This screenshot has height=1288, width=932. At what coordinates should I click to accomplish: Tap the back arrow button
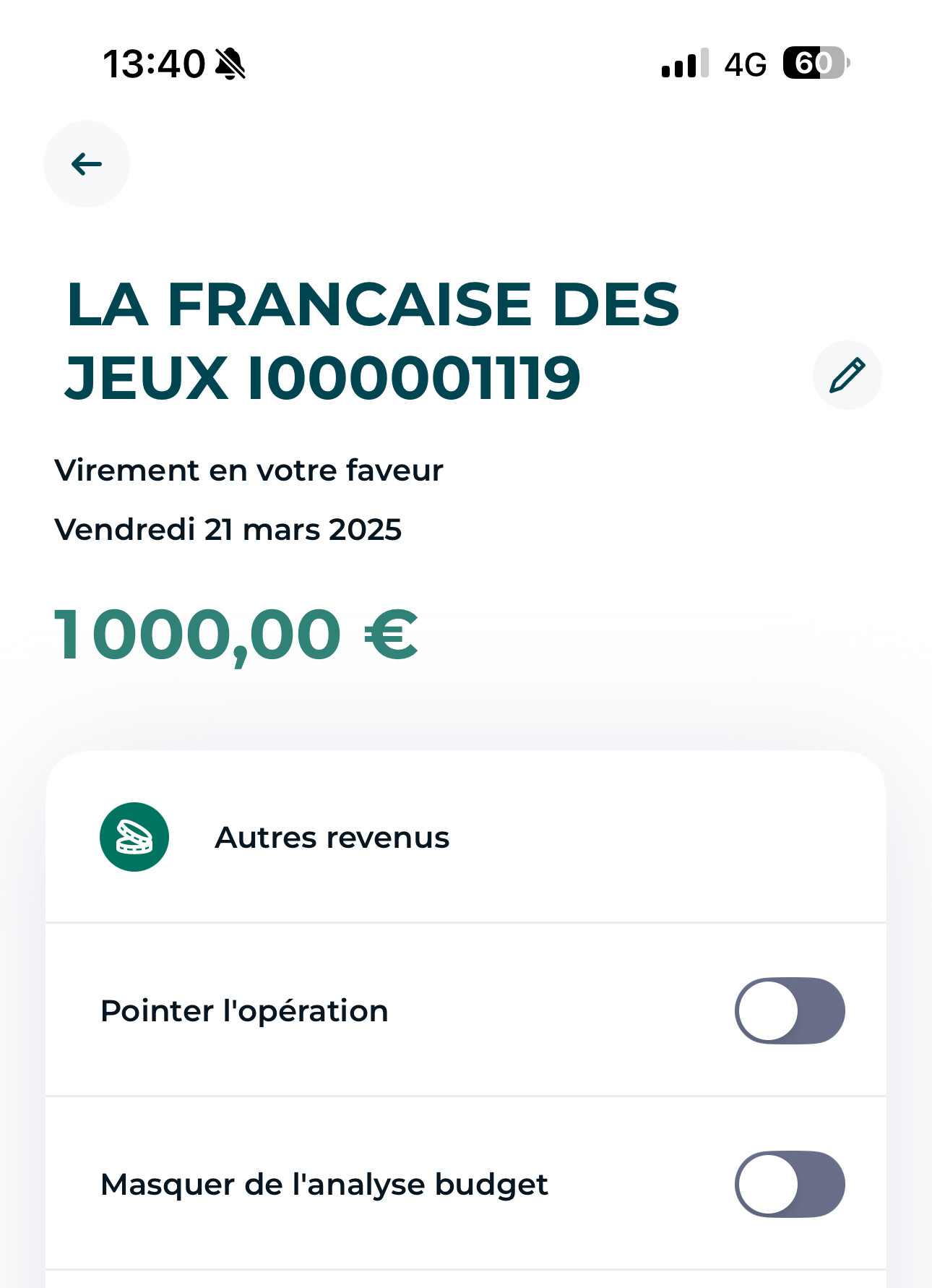click(87, 164)
